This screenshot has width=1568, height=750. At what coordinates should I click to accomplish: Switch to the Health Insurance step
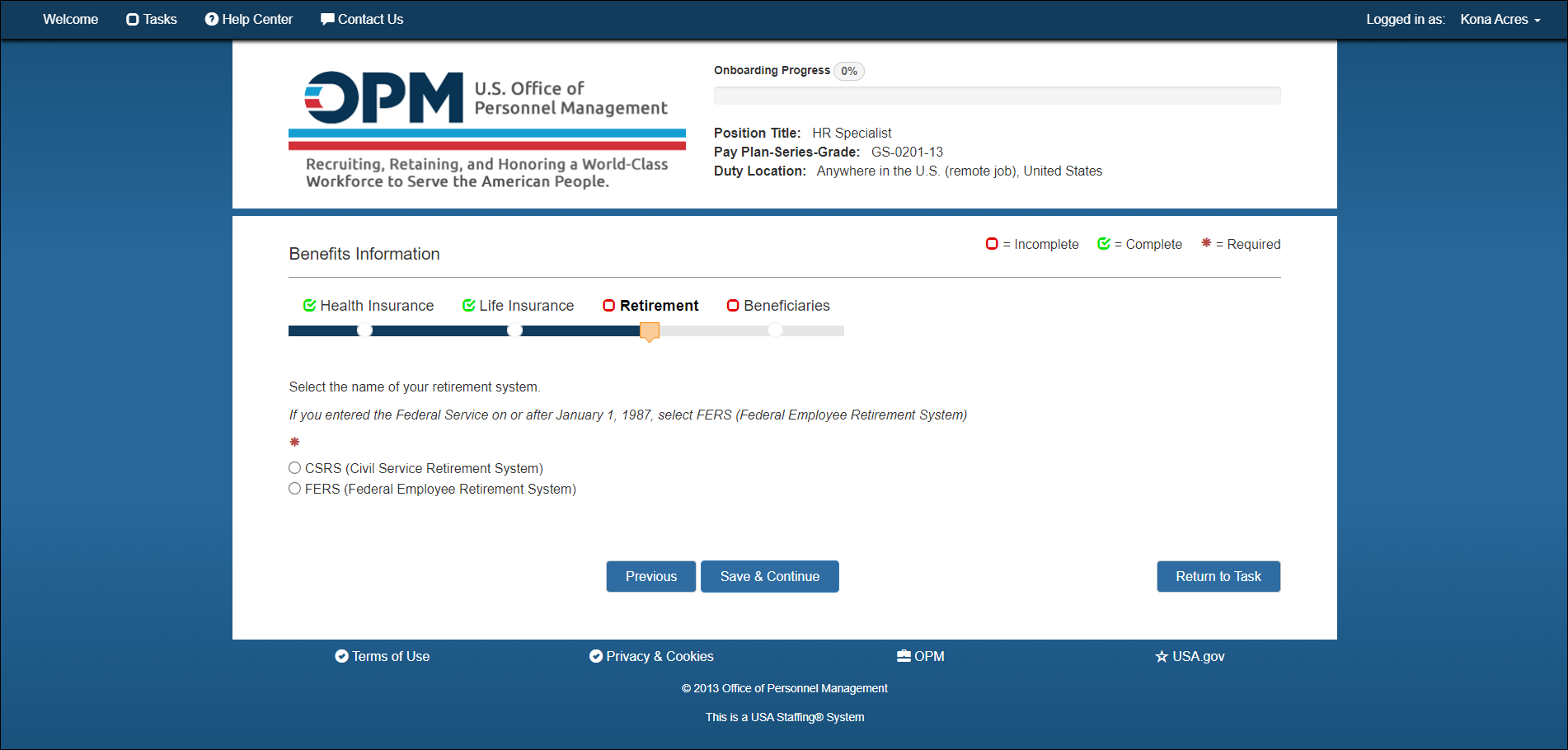[369, 306]
